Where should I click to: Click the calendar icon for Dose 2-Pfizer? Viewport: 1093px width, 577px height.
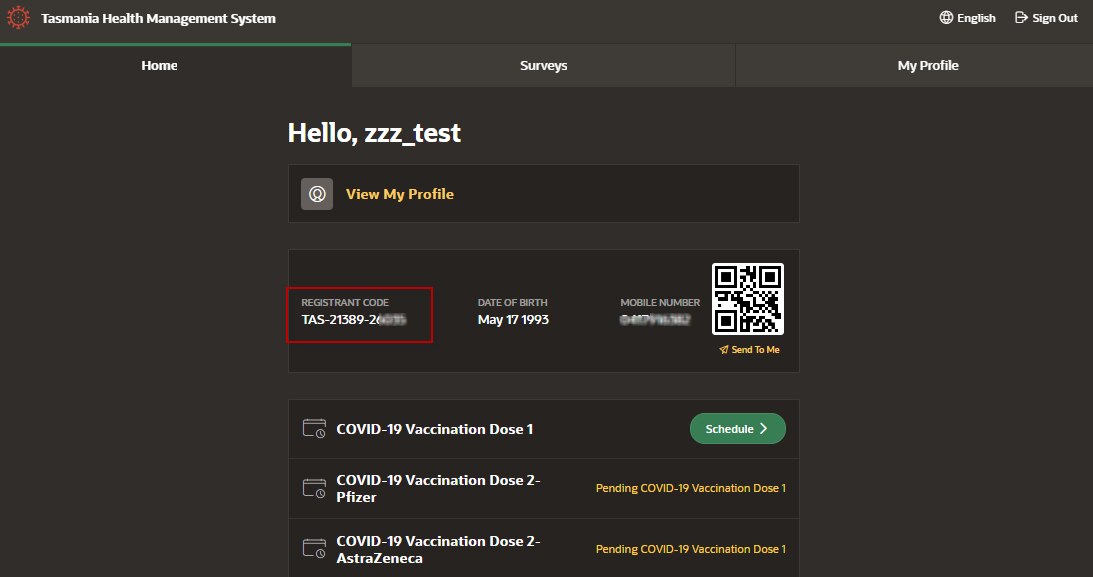pos(314,488)
